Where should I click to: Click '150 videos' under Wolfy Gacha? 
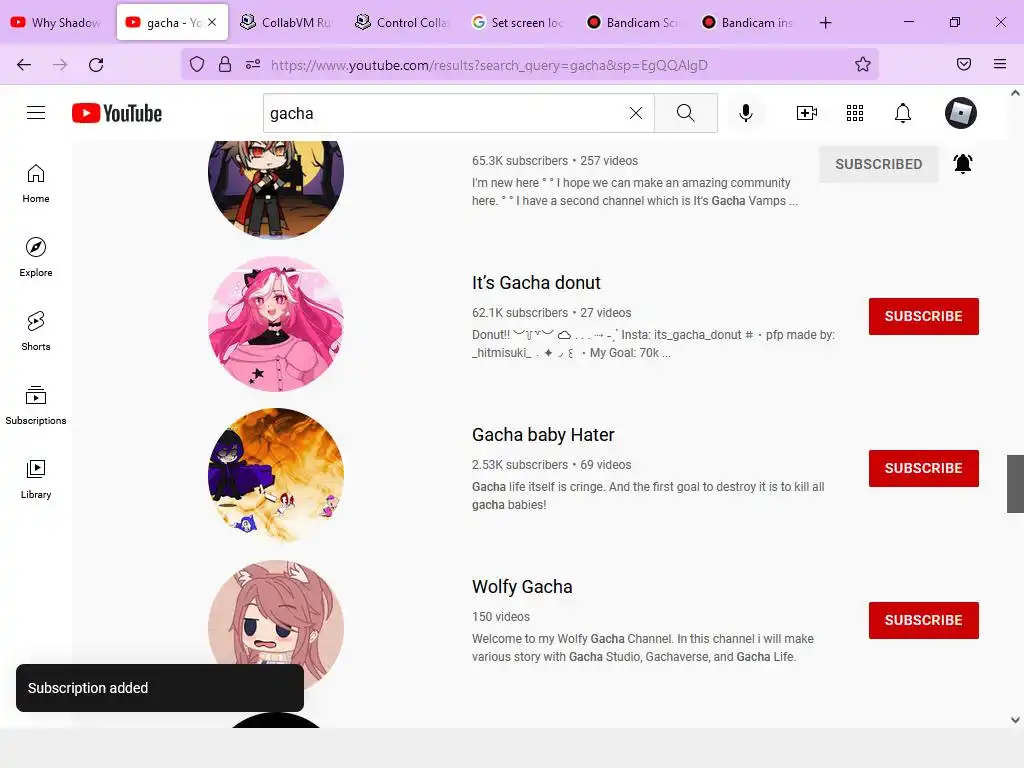click(501, 616)
